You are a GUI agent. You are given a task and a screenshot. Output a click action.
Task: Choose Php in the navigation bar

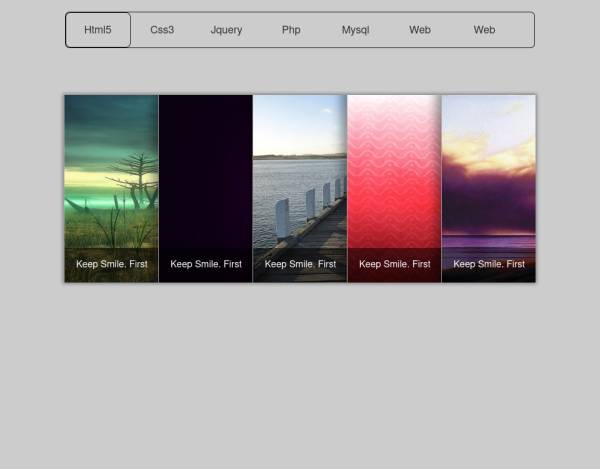pyautogui.click(x=291, y=30)
